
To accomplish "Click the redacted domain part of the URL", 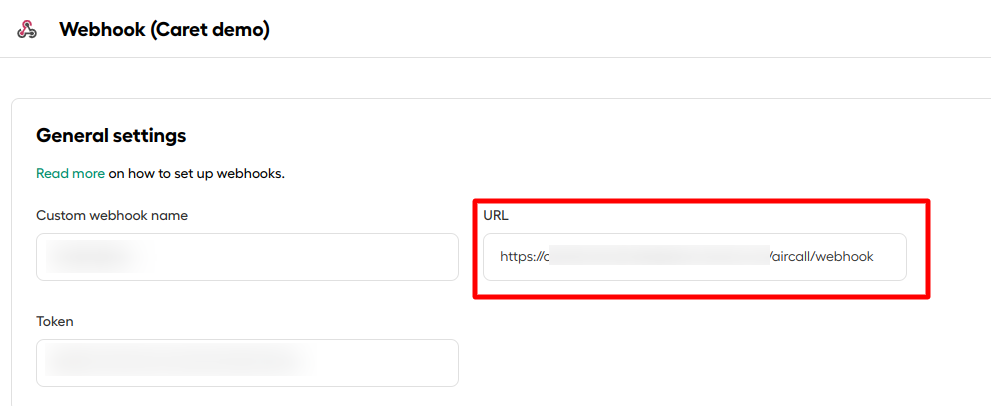I will point(659,257).
